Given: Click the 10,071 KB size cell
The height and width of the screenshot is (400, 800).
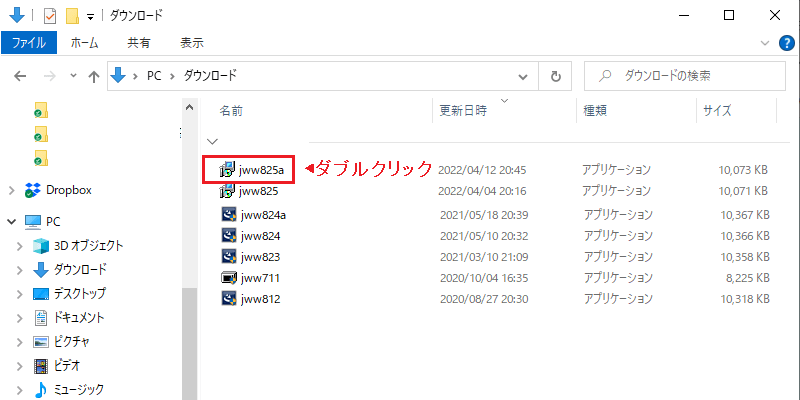Looking at the screenshot, I should pyautogui.click(x=743, y=191).
